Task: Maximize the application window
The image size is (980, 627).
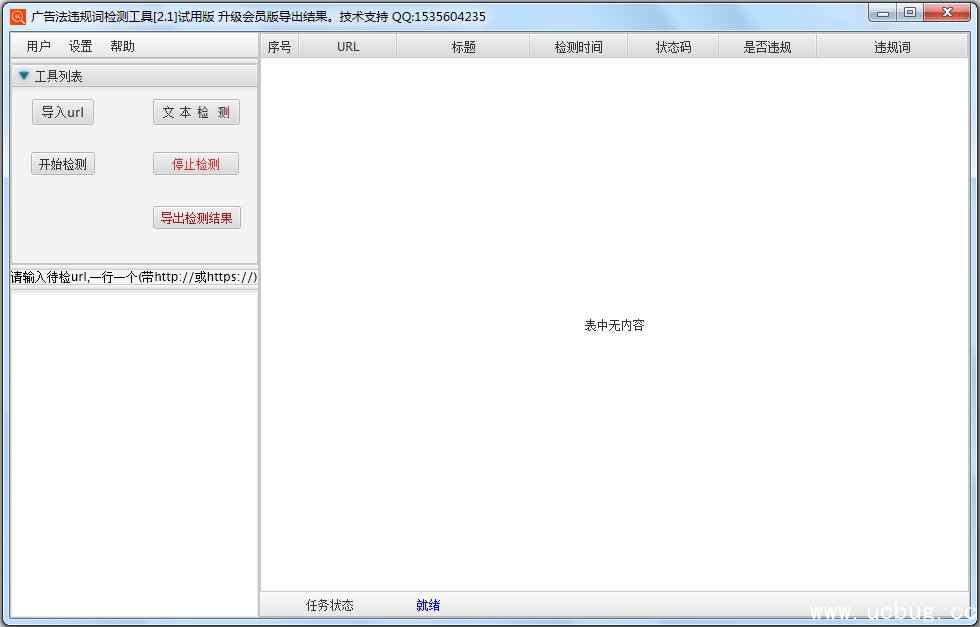Action: (909, 12)
